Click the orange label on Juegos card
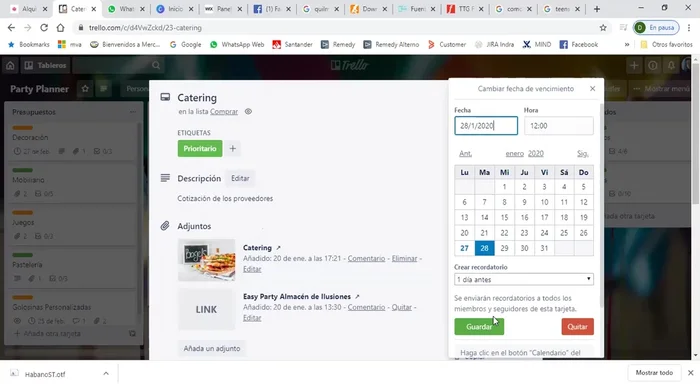Image resolution: width=700 pixels, height=386 pixels. click(x=22, y=212)
